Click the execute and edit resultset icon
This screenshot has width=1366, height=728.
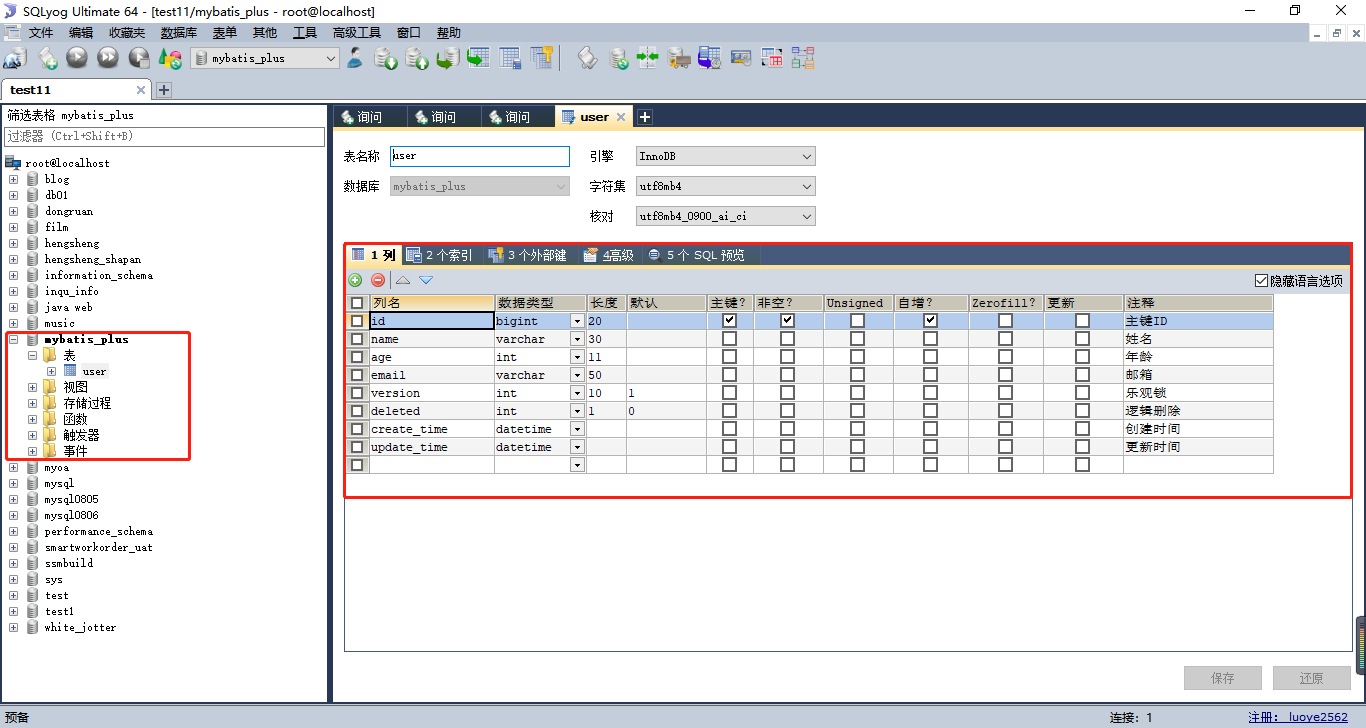coord(139,58)
